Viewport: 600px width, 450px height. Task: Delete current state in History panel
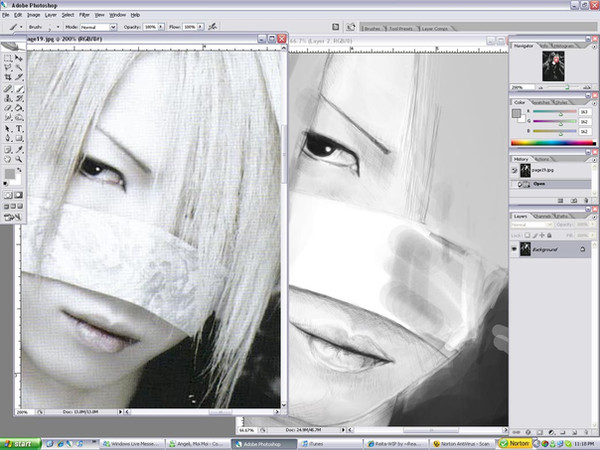click(586, 201)
